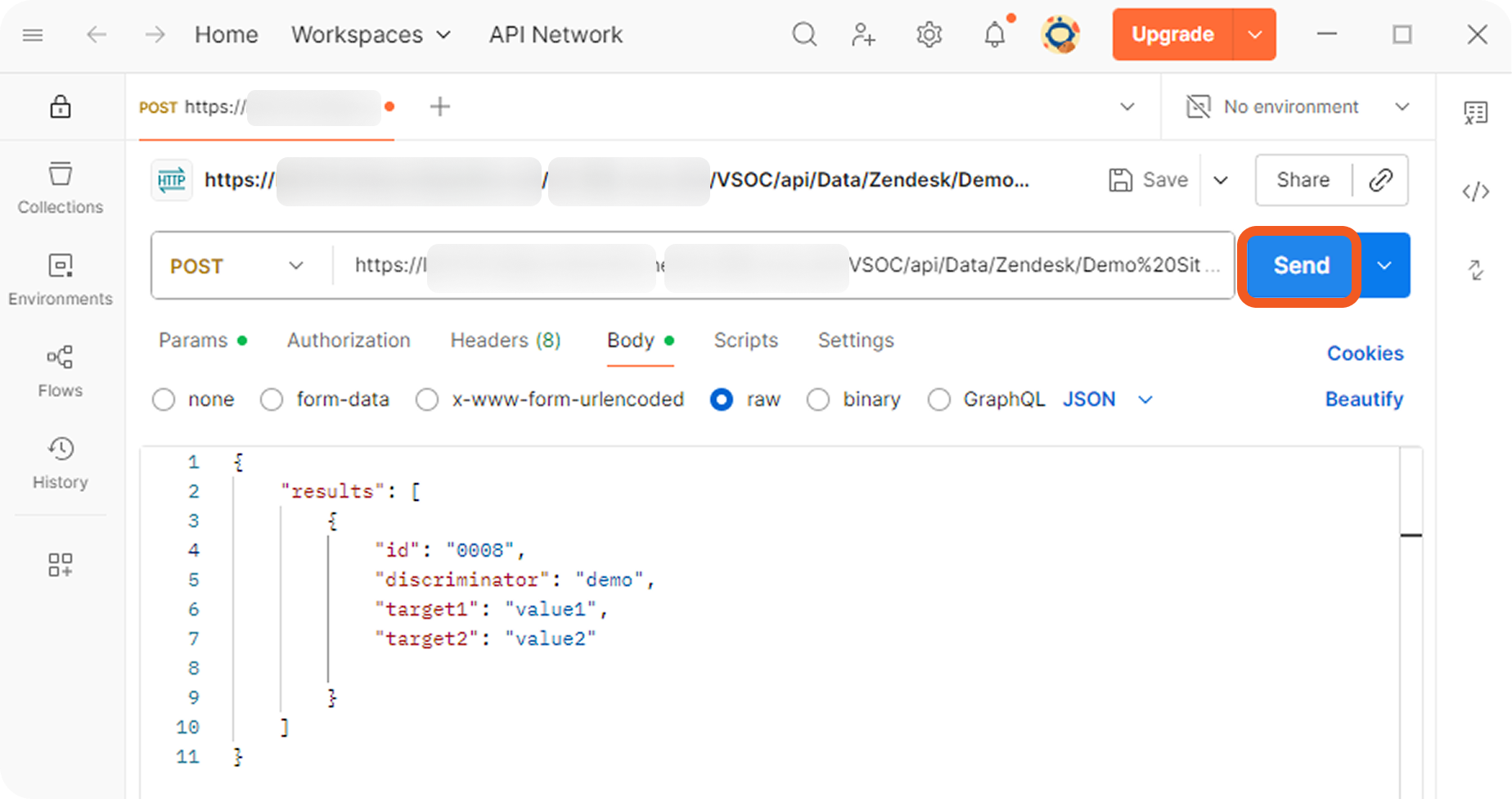Open the code snippet panel icon

pos(1475,192)
